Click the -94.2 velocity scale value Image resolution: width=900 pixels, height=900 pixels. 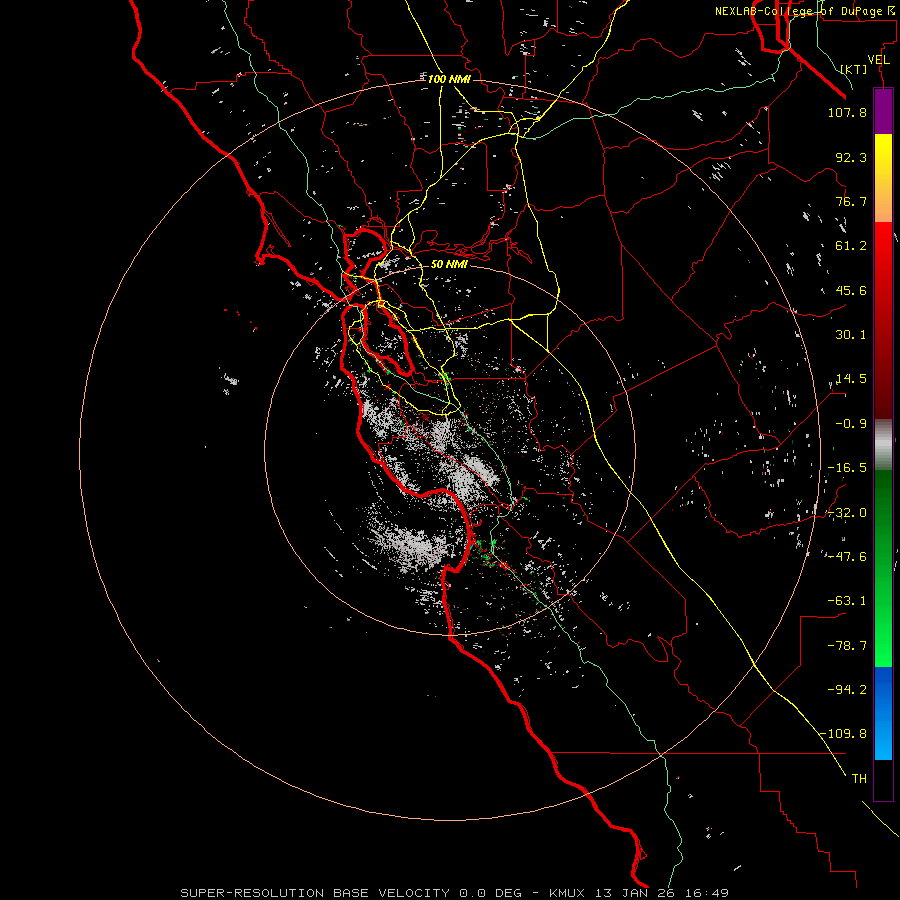[x=847, y=690]
